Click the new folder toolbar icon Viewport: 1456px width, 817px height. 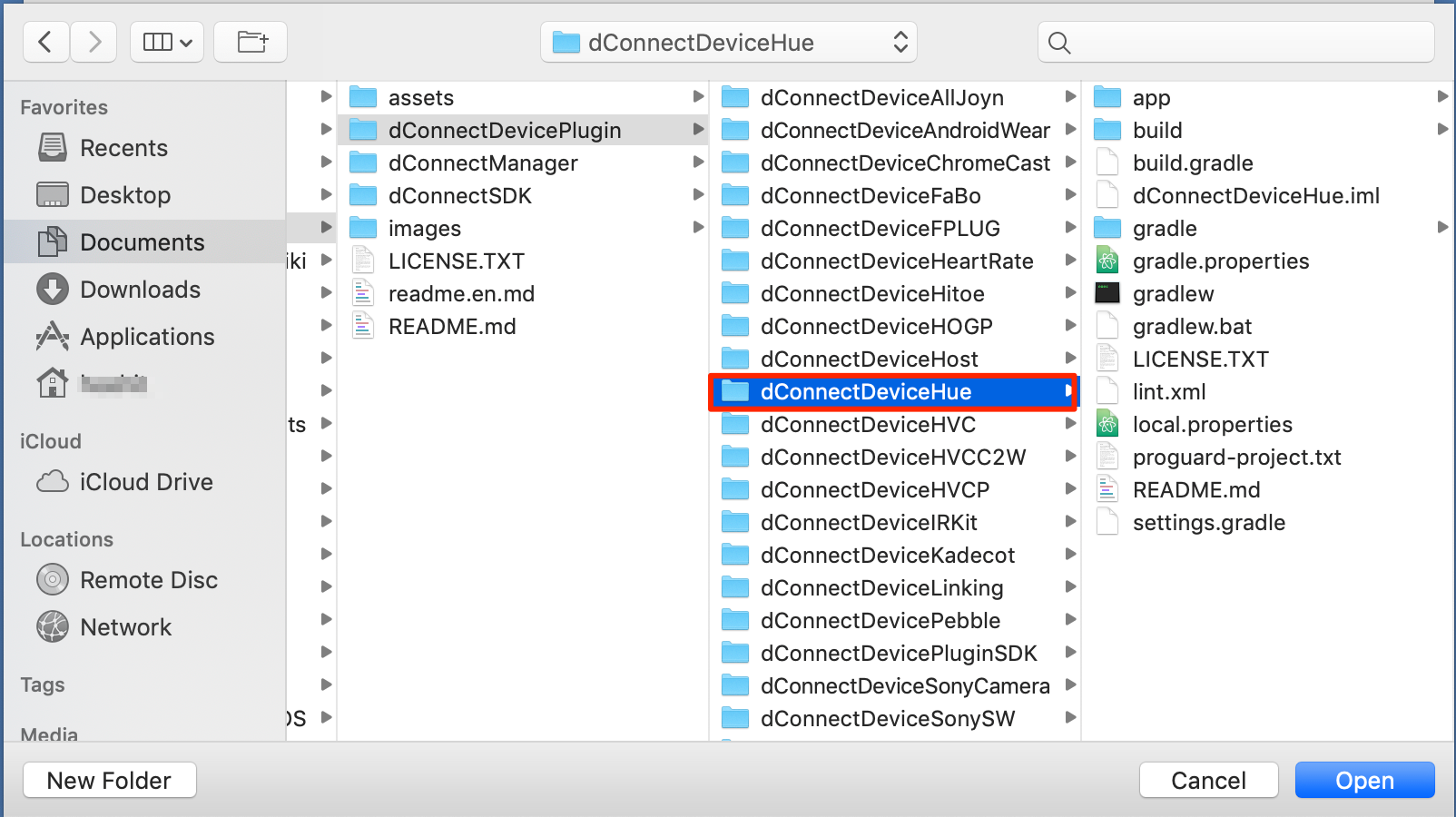point(251,42)
